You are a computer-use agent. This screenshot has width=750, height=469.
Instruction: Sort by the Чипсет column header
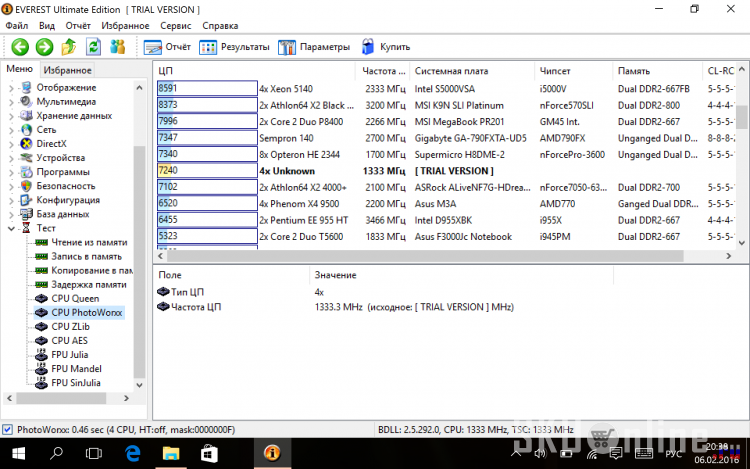click(573, 71)
